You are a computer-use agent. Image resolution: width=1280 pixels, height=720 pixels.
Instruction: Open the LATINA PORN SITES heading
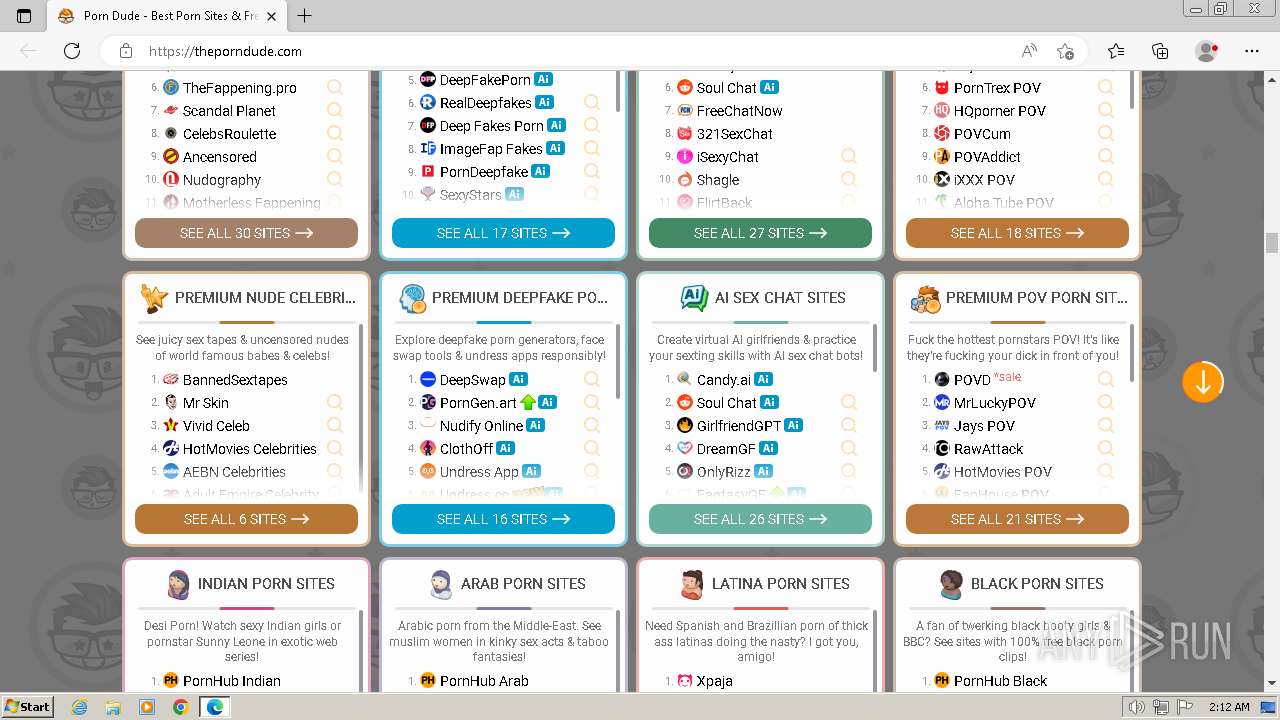pos(780,584)
